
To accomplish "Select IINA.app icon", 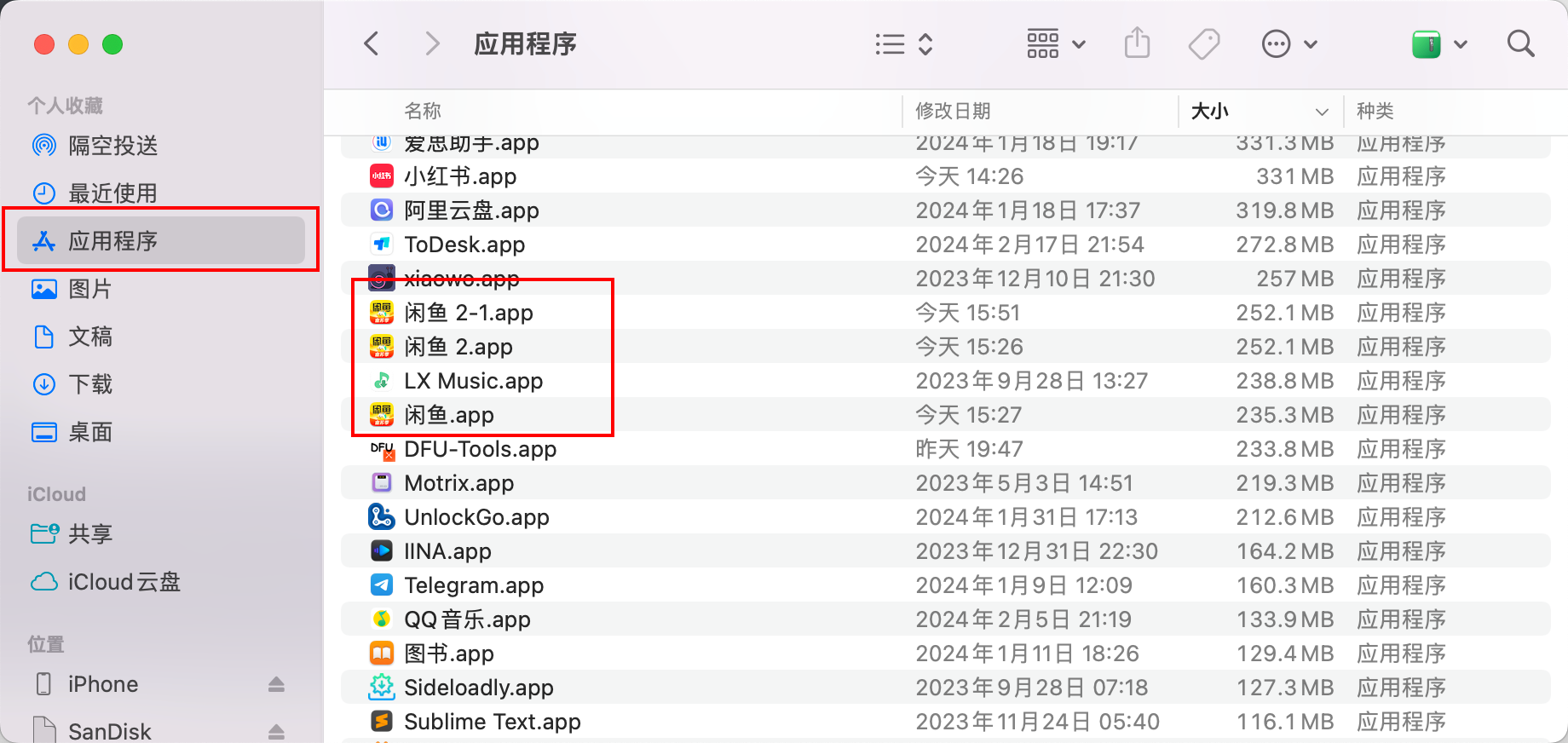I will 381,551.
